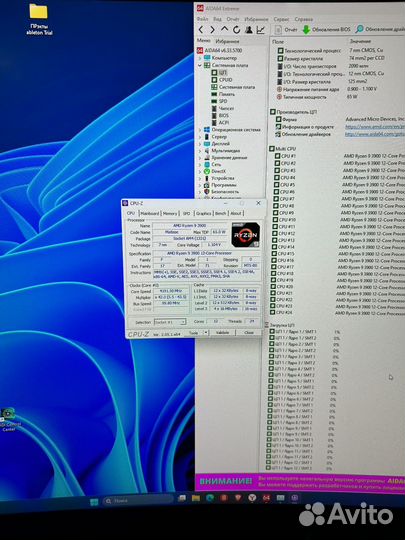Viewport: 405px width, 540px height.
Task: Click the Значение column header
Action: (x=360, y=41)
